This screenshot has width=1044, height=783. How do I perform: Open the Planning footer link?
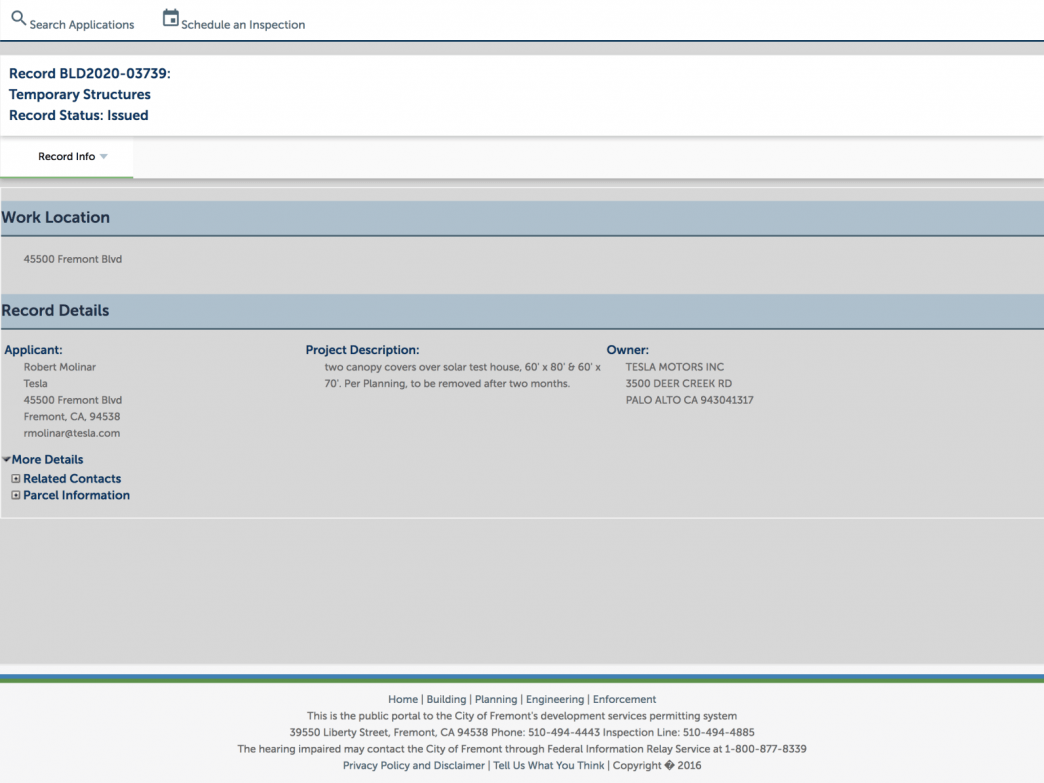pos(496,699)
